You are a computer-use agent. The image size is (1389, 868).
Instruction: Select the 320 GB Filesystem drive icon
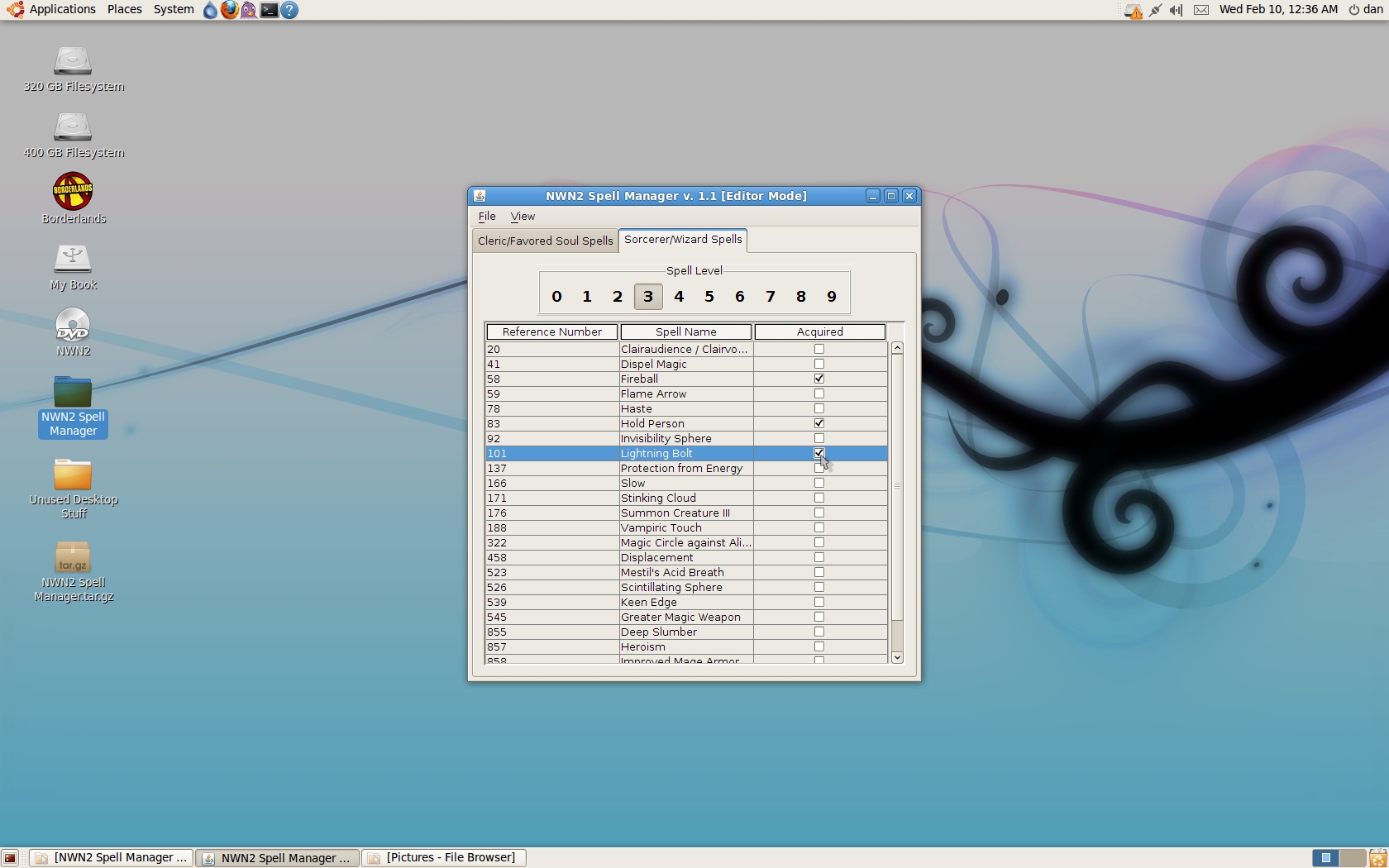[x=73, y=61]
